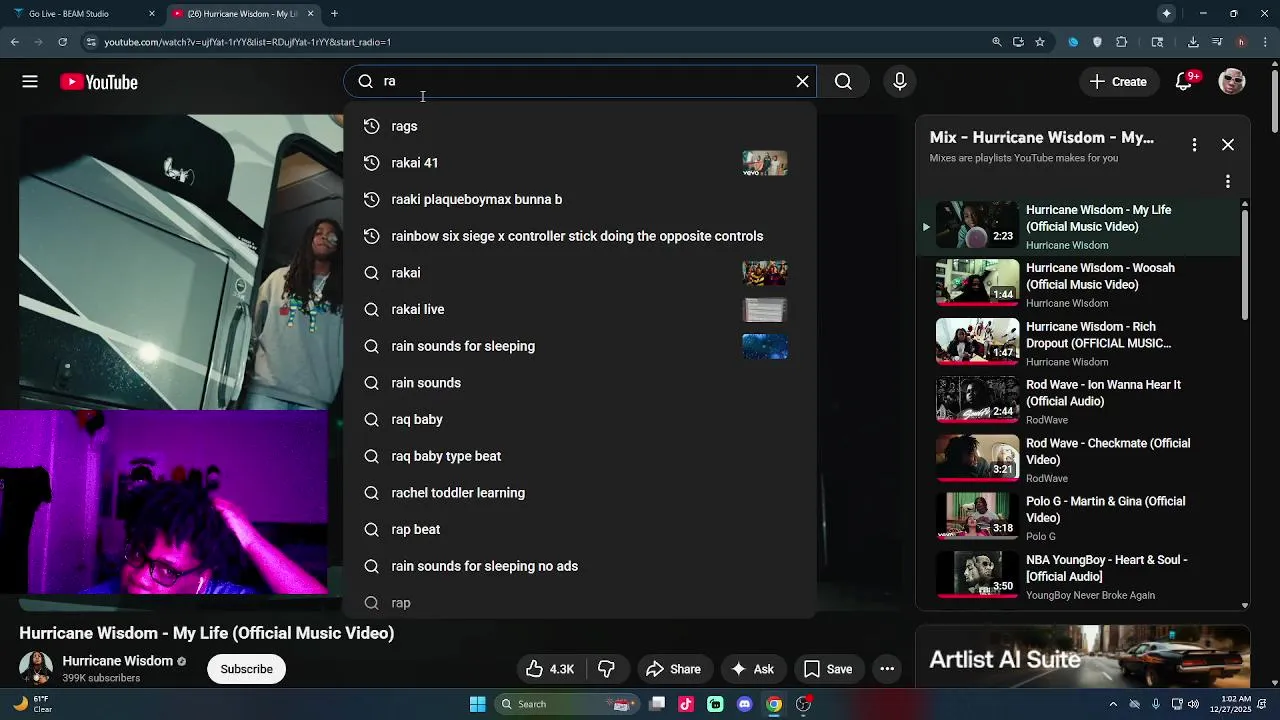Go to YouTube home via logo
This screenshot has height=720, width=1280.
click(x=98, y=82)
